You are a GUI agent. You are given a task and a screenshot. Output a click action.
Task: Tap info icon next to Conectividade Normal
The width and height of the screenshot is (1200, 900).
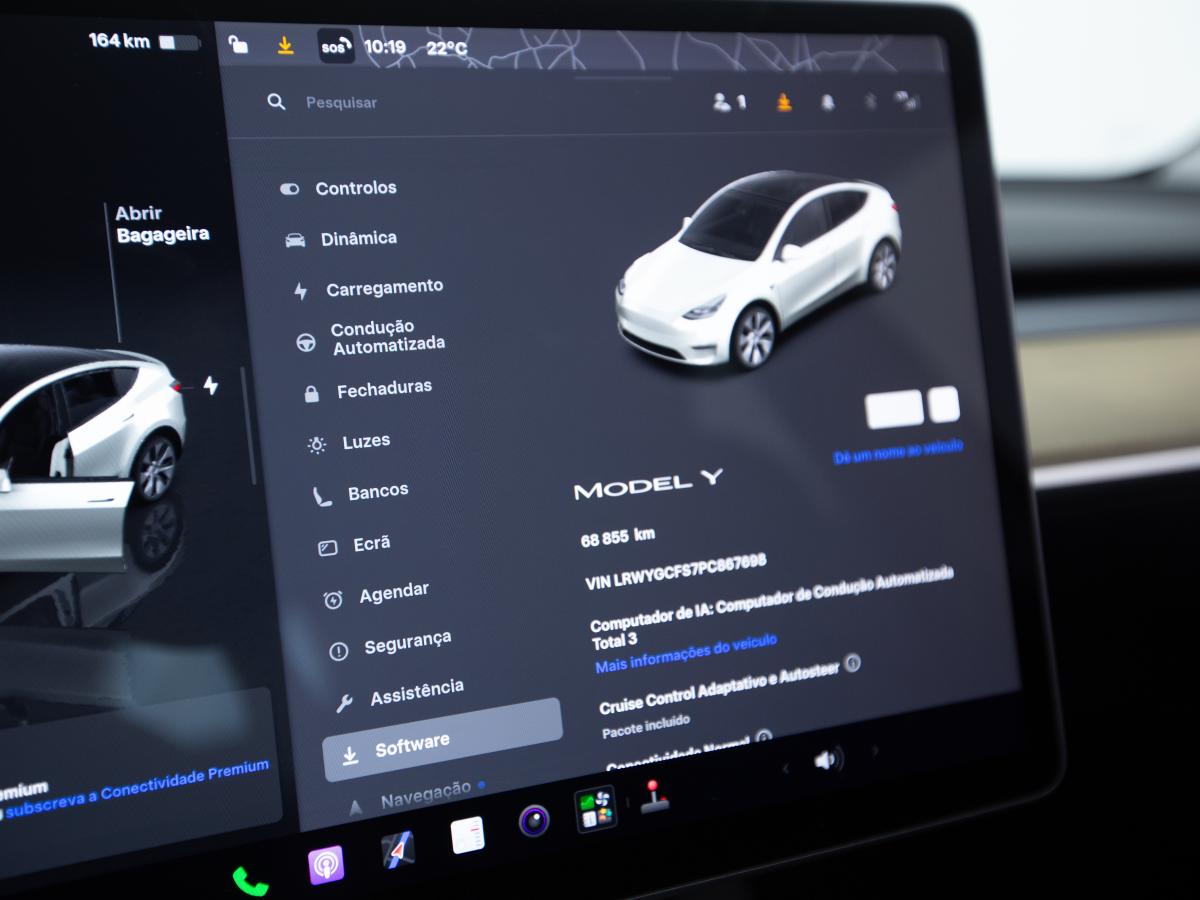pos(764,737)
